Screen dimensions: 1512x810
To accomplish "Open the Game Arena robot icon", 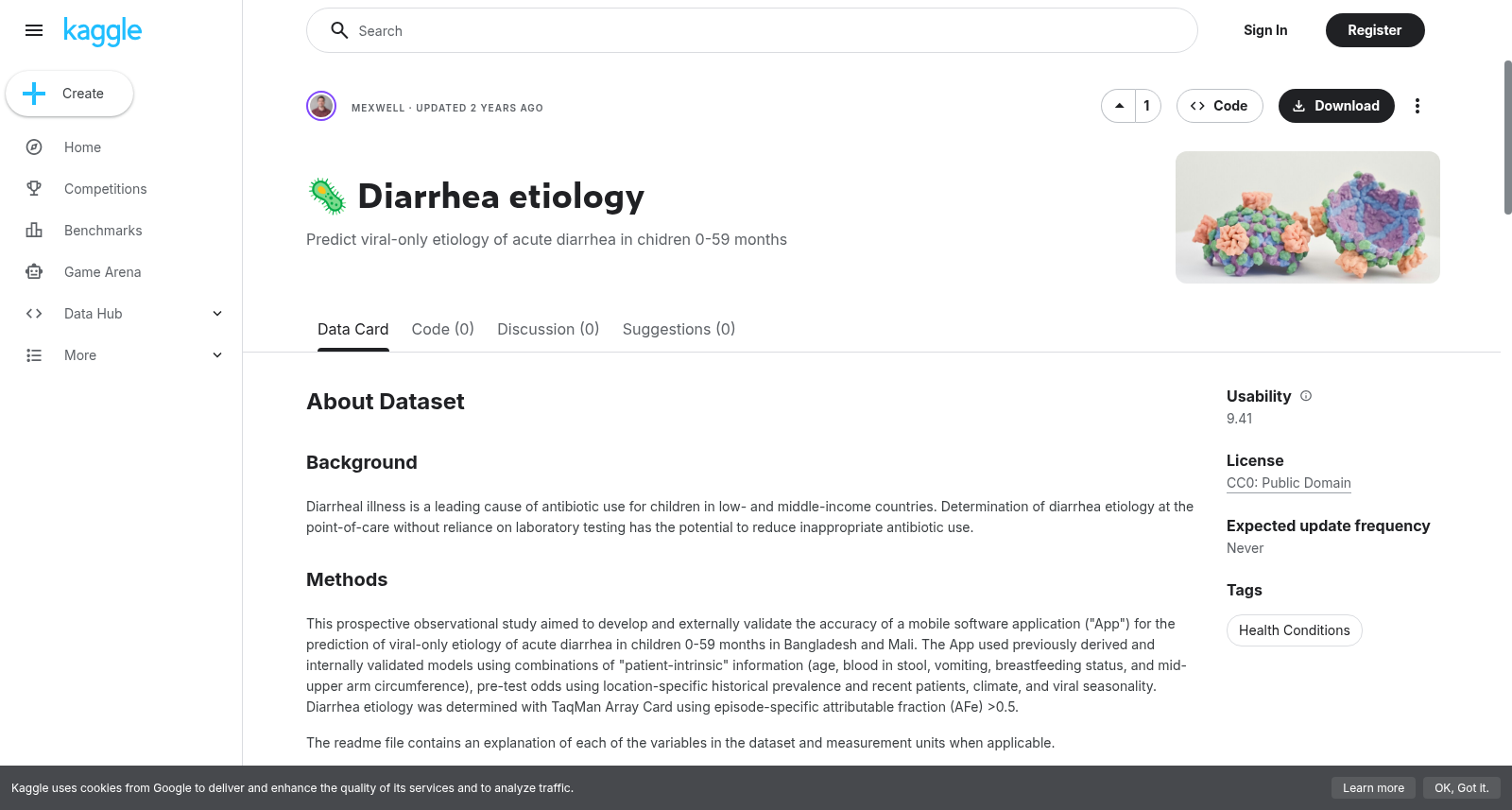I will pyautogui.click(x=34, y=272).
